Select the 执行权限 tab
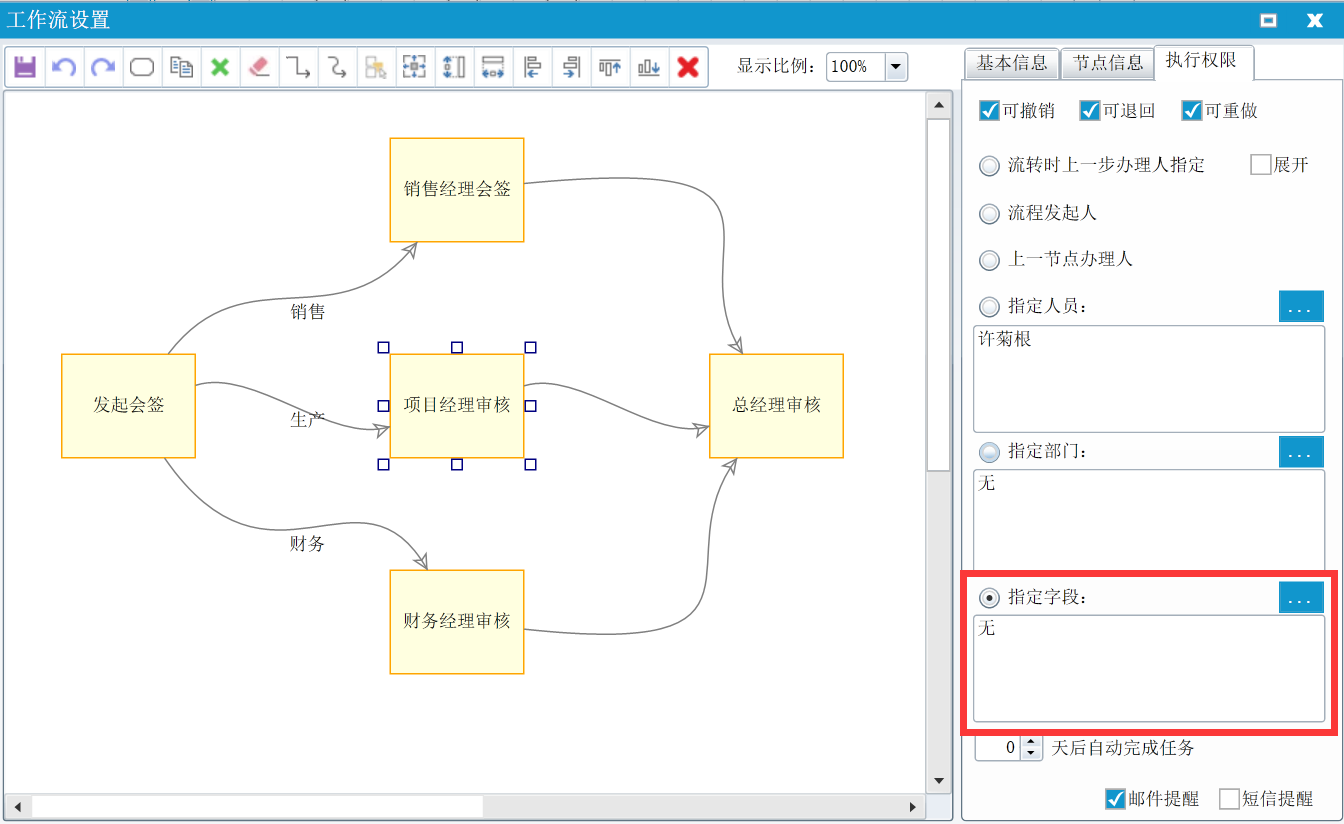The image size is (1344, 824). tap(1203, 62)
